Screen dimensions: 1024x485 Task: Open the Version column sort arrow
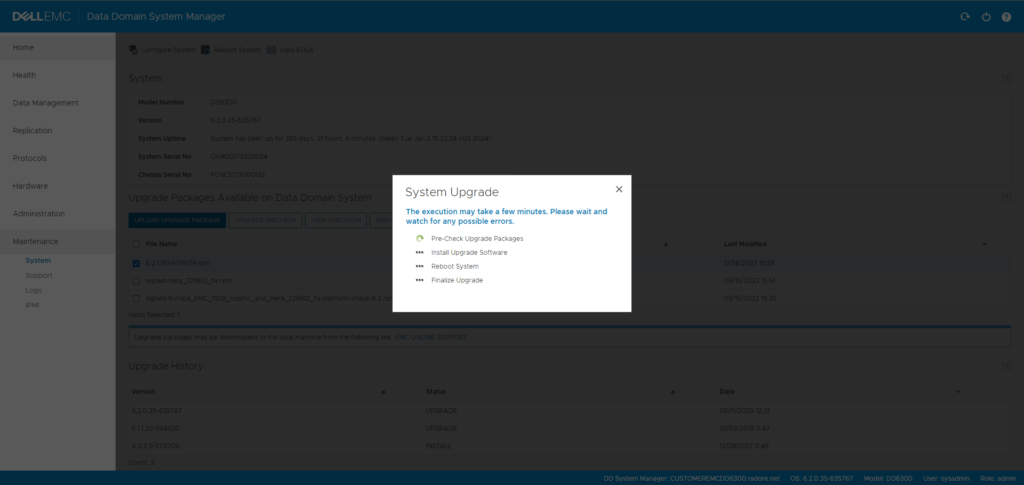tap(383, 392)
